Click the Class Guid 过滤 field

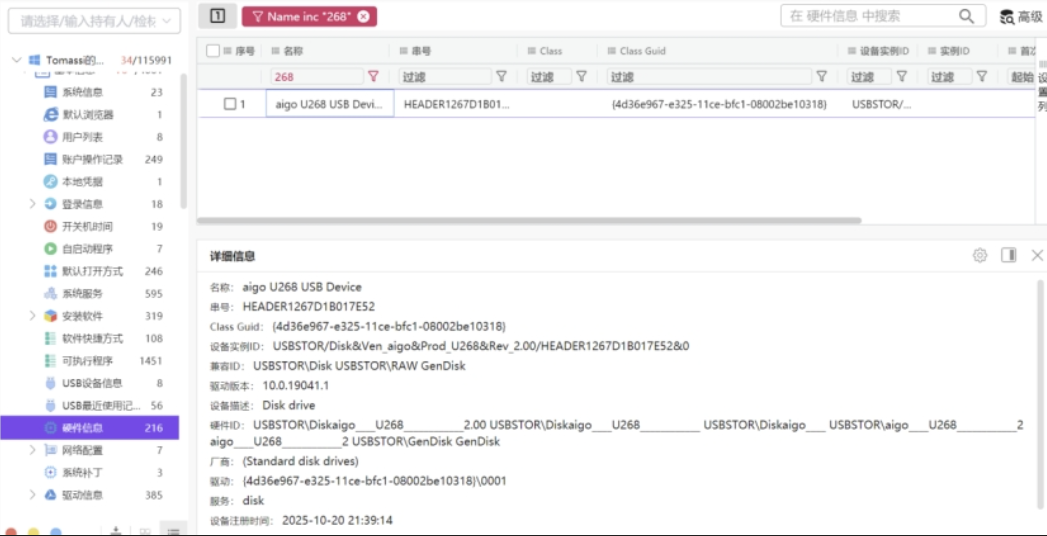click(x=709, y=77)
